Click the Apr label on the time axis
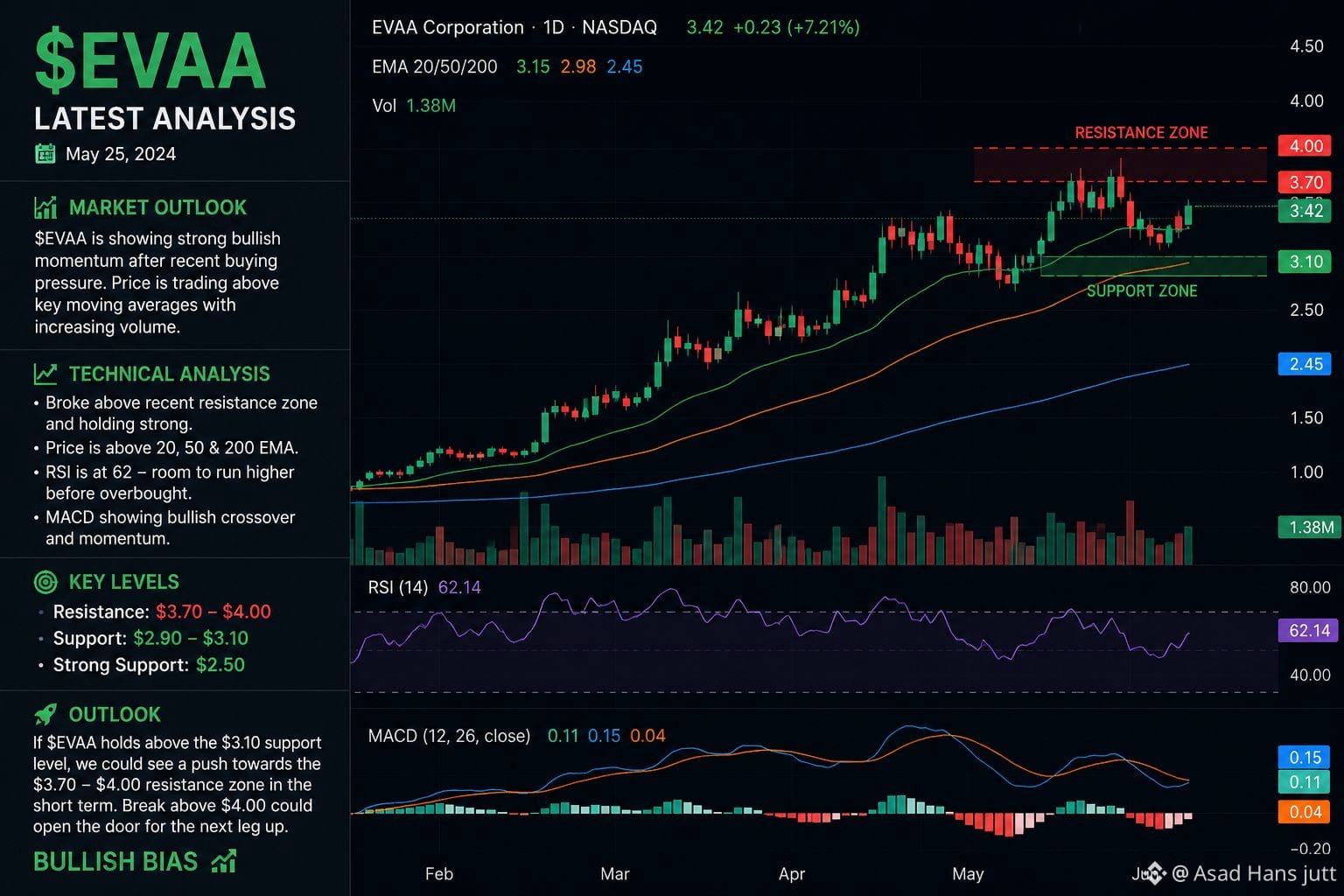This screenshot has width=1344, height=896. (x=792, y=874)
